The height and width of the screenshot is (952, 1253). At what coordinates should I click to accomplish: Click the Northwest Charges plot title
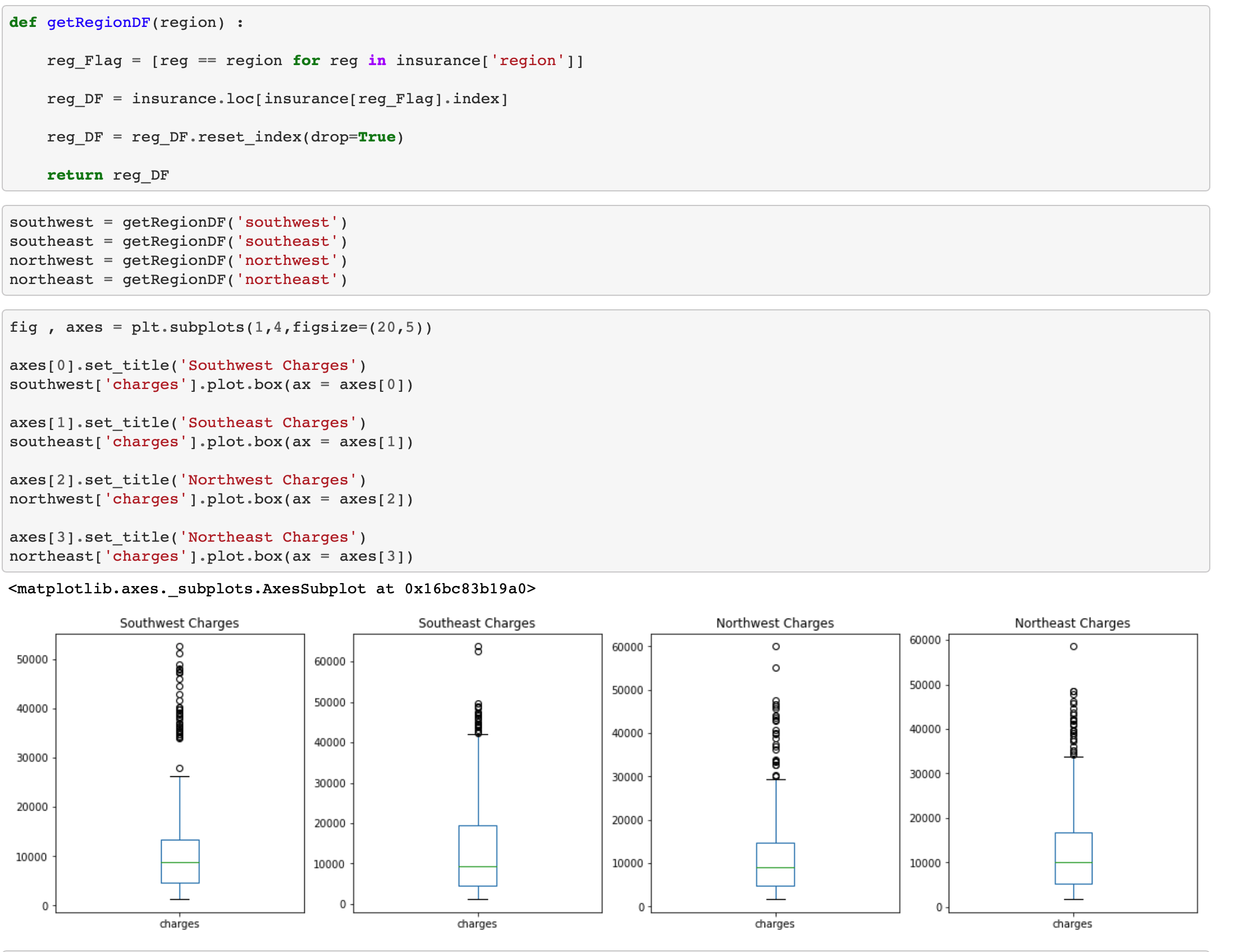tap(775, 623)
